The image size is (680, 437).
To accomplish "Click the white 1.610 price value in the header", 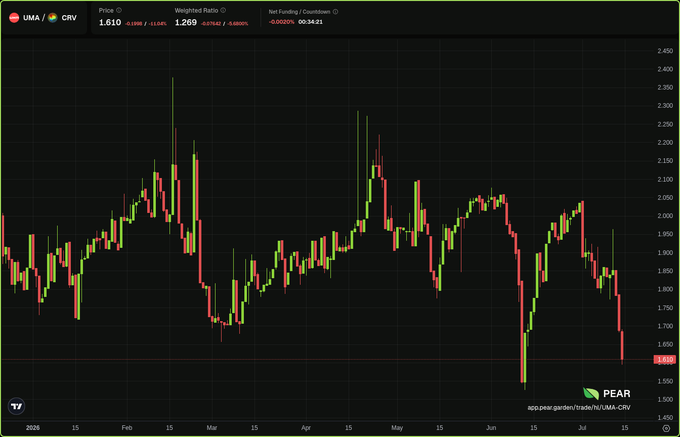I will point(110,22).
